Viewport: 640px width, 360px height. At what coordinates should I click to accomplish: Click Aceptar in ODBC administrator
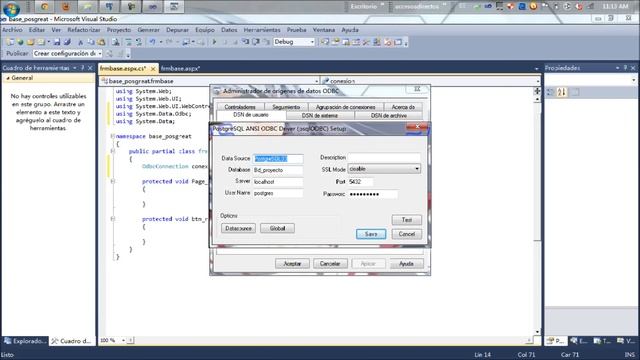pyautogui.click(x=292, y=264)
